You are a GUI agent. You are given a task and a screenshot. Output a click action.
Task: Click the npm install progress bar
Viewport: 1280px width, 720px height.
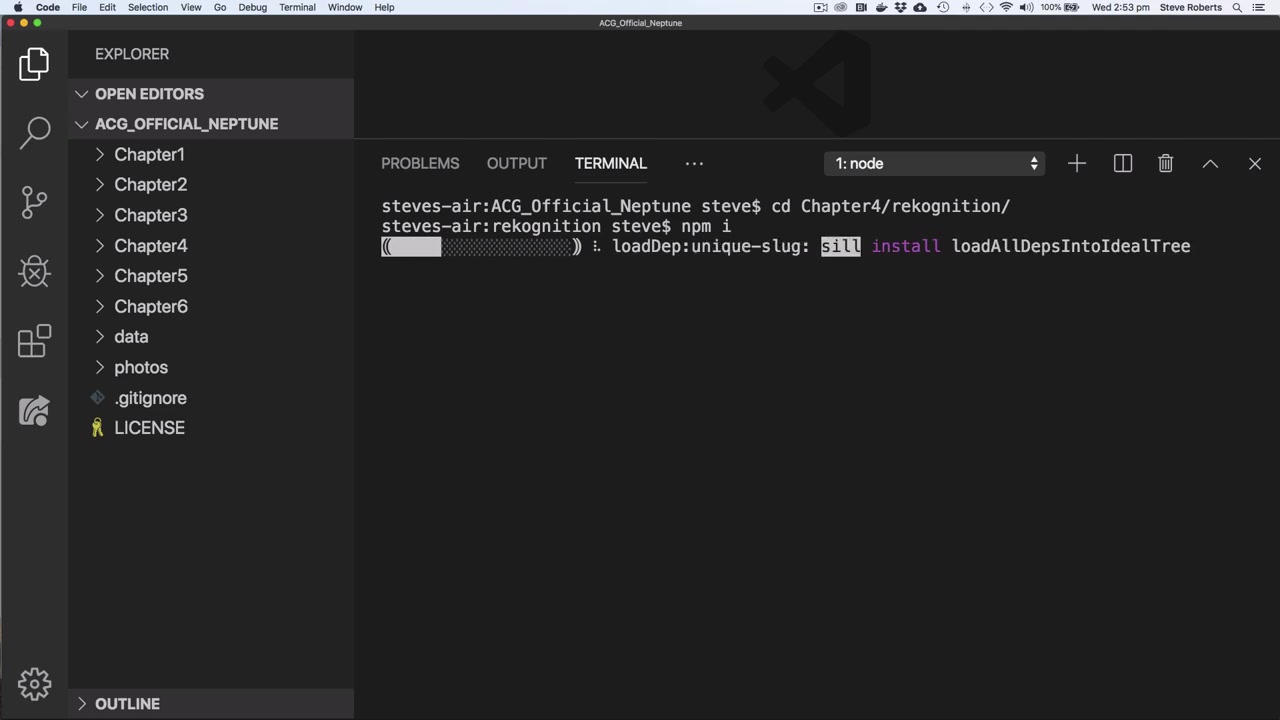[481, 246]
